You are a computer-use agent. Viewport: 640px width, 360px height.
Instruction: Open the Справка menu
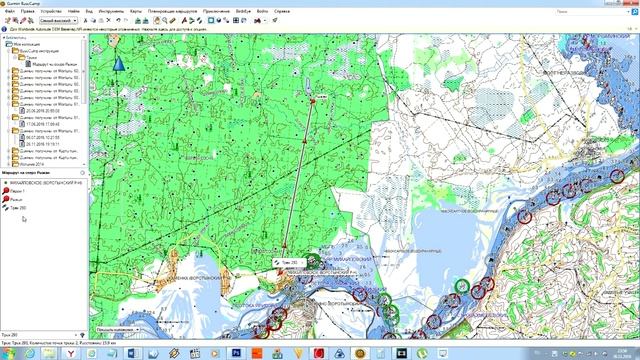tap(282, 11)
